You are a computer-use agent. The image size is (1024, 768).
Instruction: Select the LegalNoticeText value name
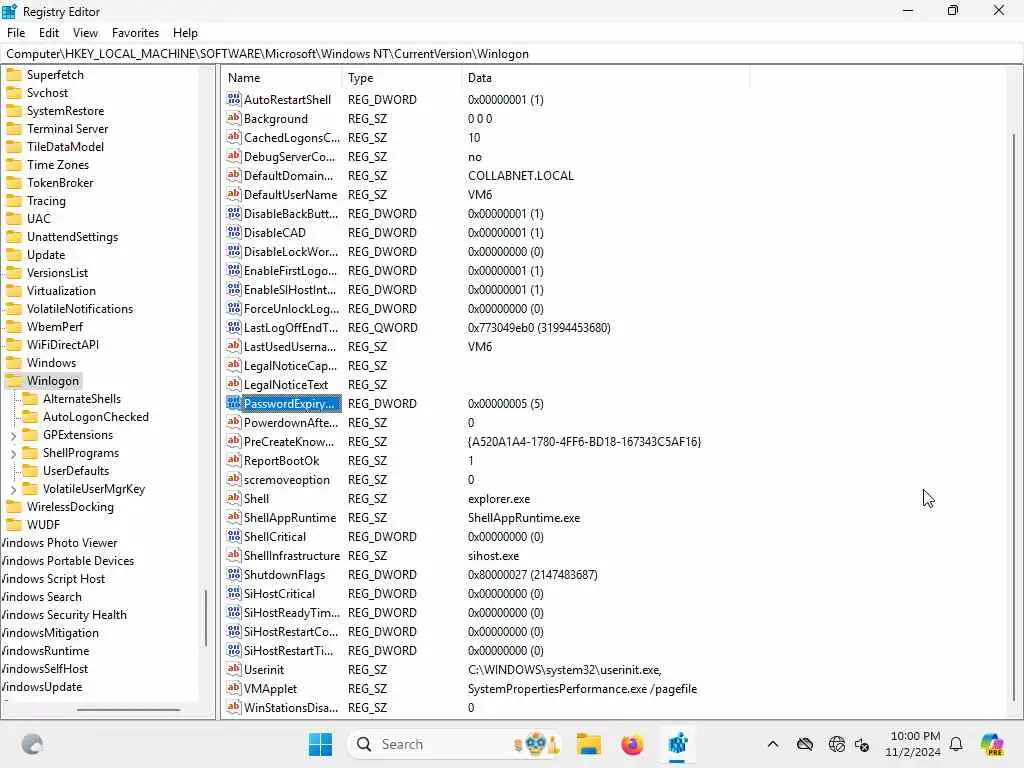pos(285,385)
